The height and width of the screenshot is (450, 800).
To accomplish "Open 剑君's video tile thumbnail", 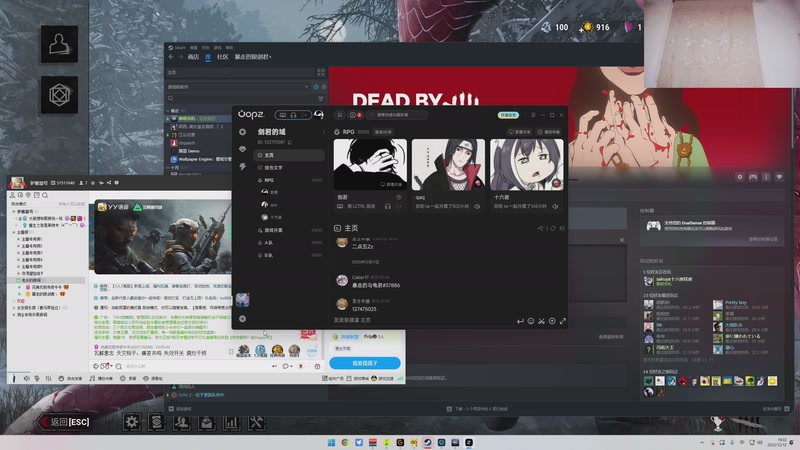I will click(x=370, y=164).
